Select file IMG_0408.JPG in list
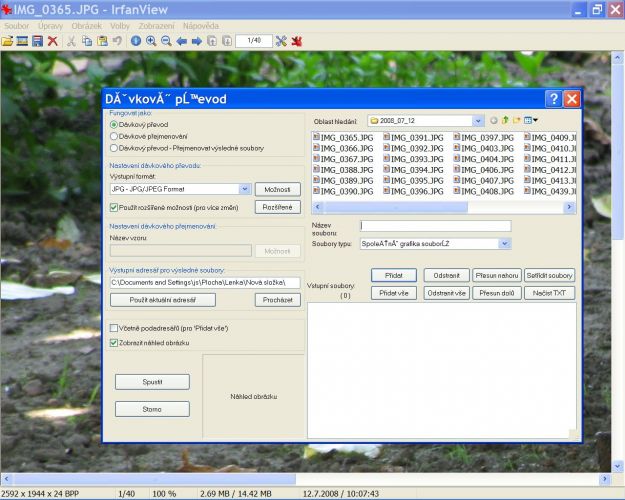The height and width of the screenshot is (500, 625). point(483,191)
